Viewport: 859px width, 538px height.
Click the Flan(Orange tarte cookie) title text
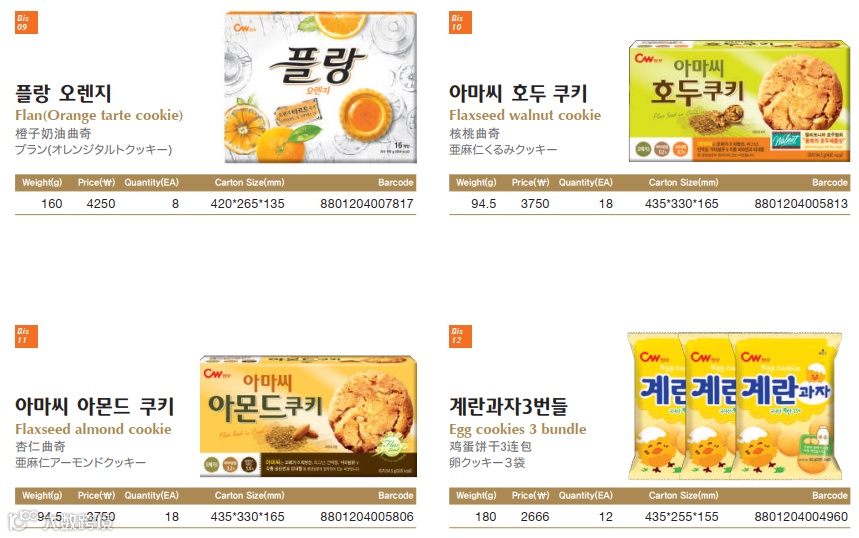click(99, 115)
